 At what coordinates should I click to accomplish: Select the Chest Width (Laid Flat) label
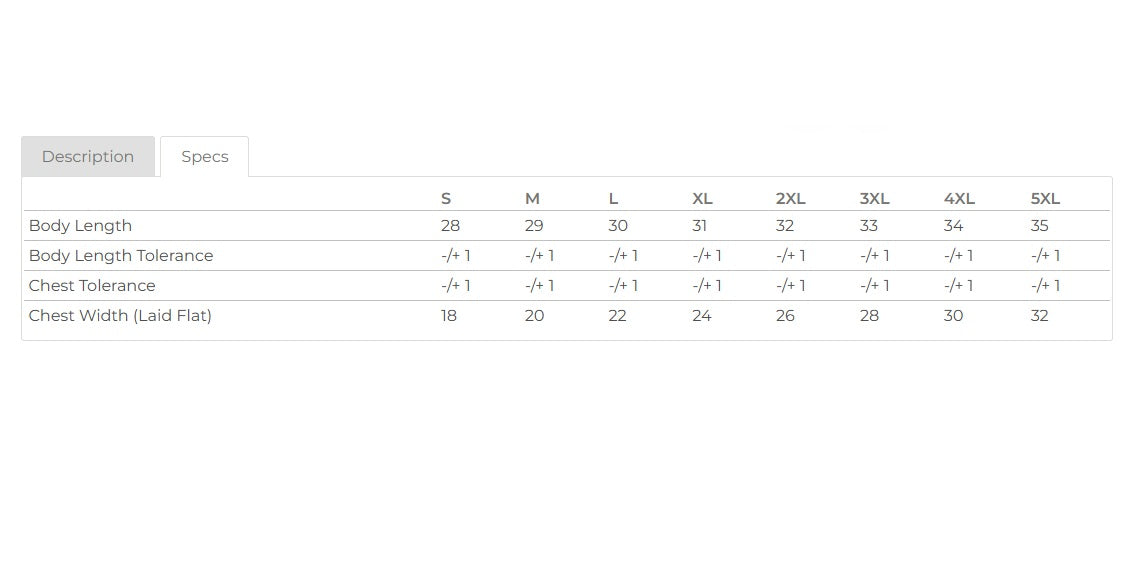click(120, 316)
